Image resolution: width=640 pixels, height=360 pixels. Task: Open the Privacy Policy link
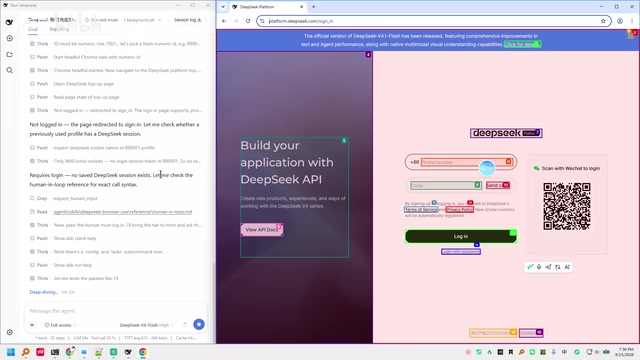(460, 209)
